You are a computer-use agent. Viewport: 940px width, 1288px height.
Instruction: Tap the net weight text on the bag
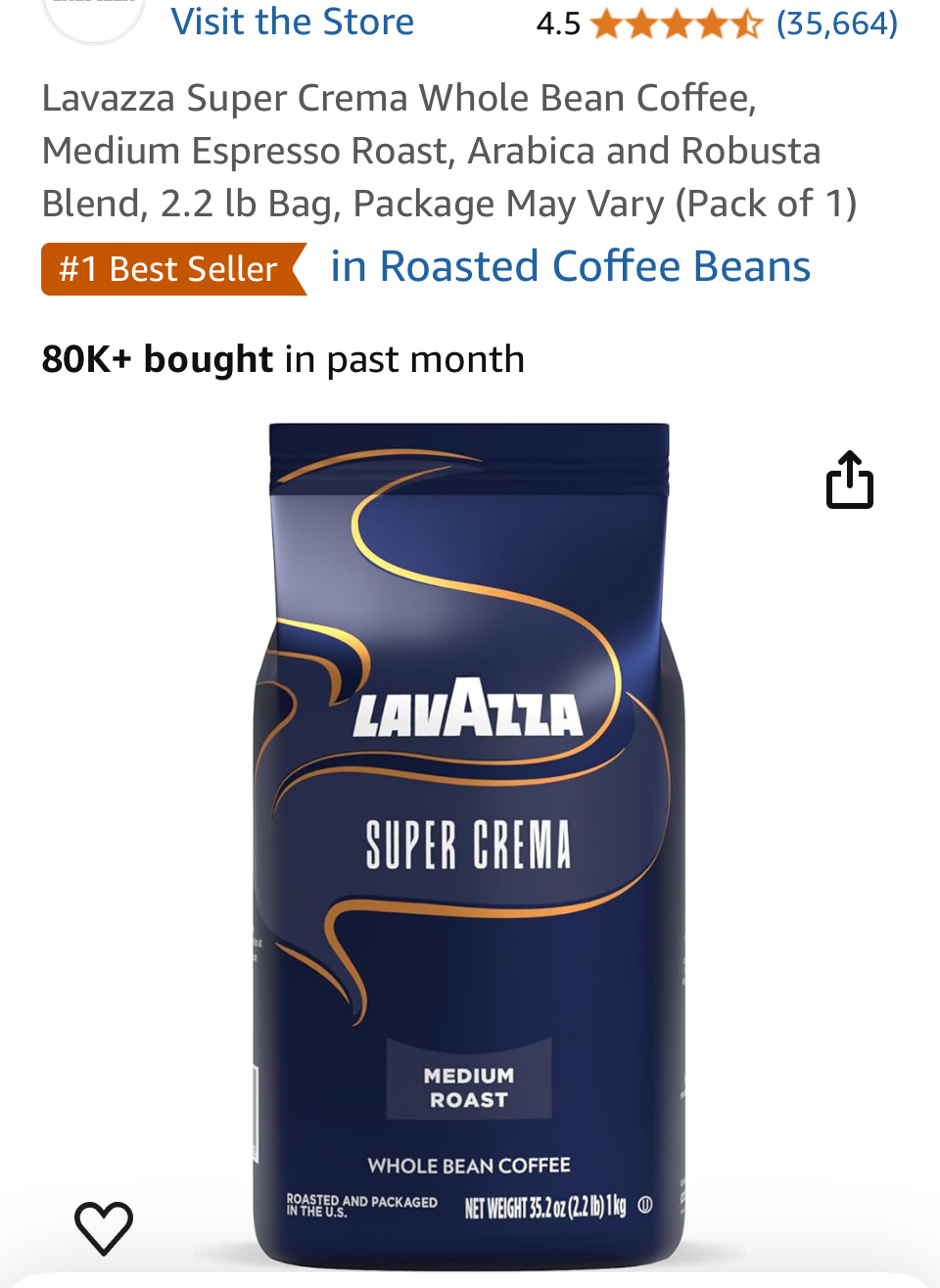[545, 1207]
